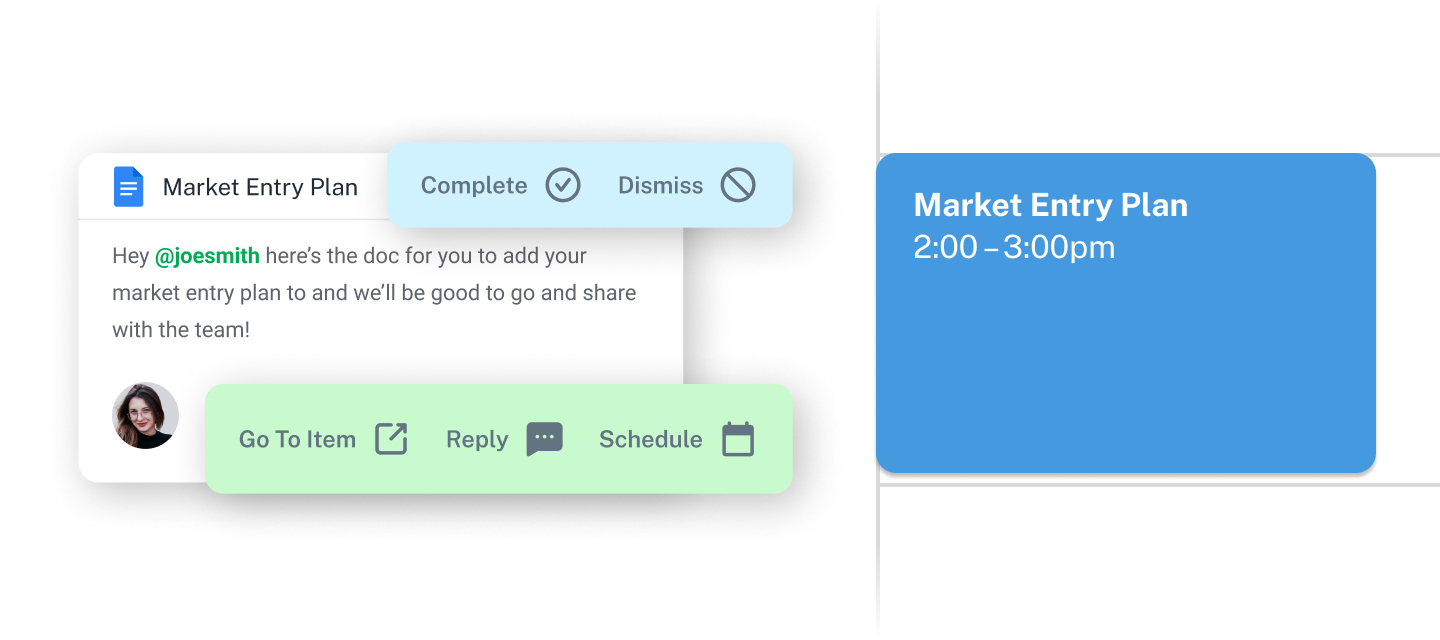Click the Complete button
Image resolution: width=1440 pixels, height=640 pixels.
(x=475, y=185)
